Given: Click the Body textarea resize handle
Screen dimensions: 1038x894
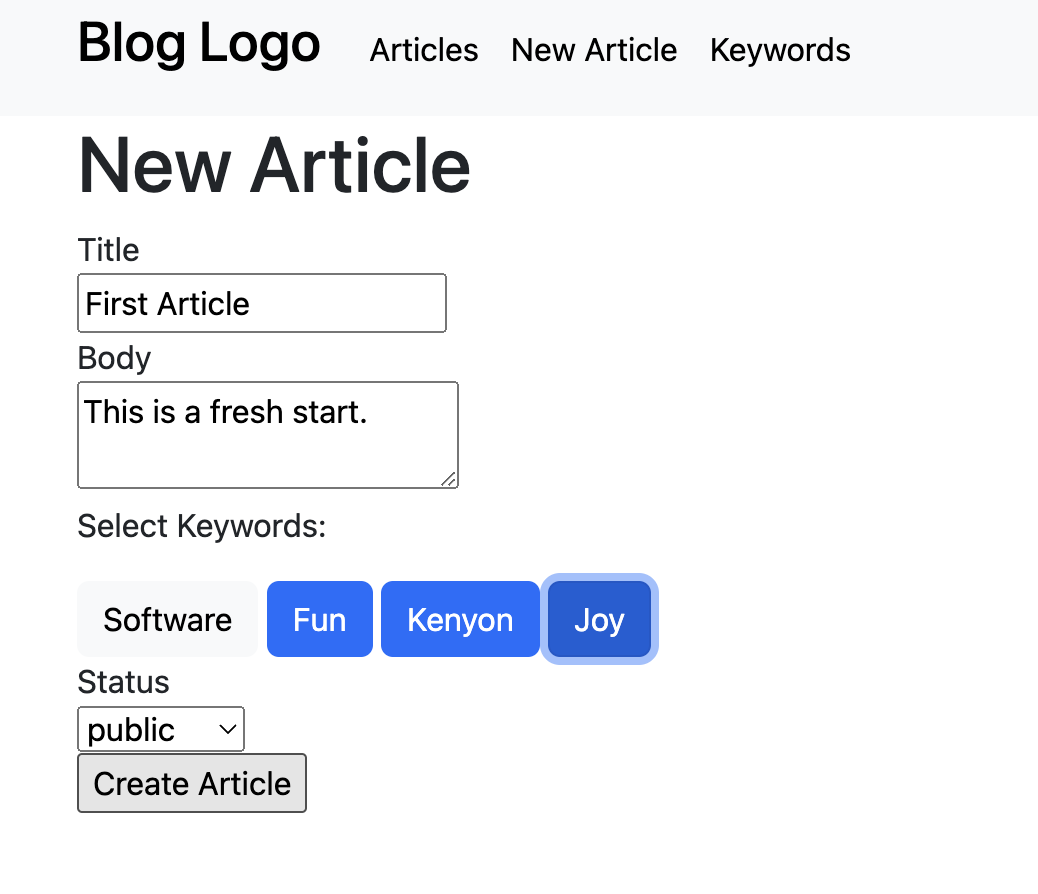Looking at the screenshot, I should point(449,479).
